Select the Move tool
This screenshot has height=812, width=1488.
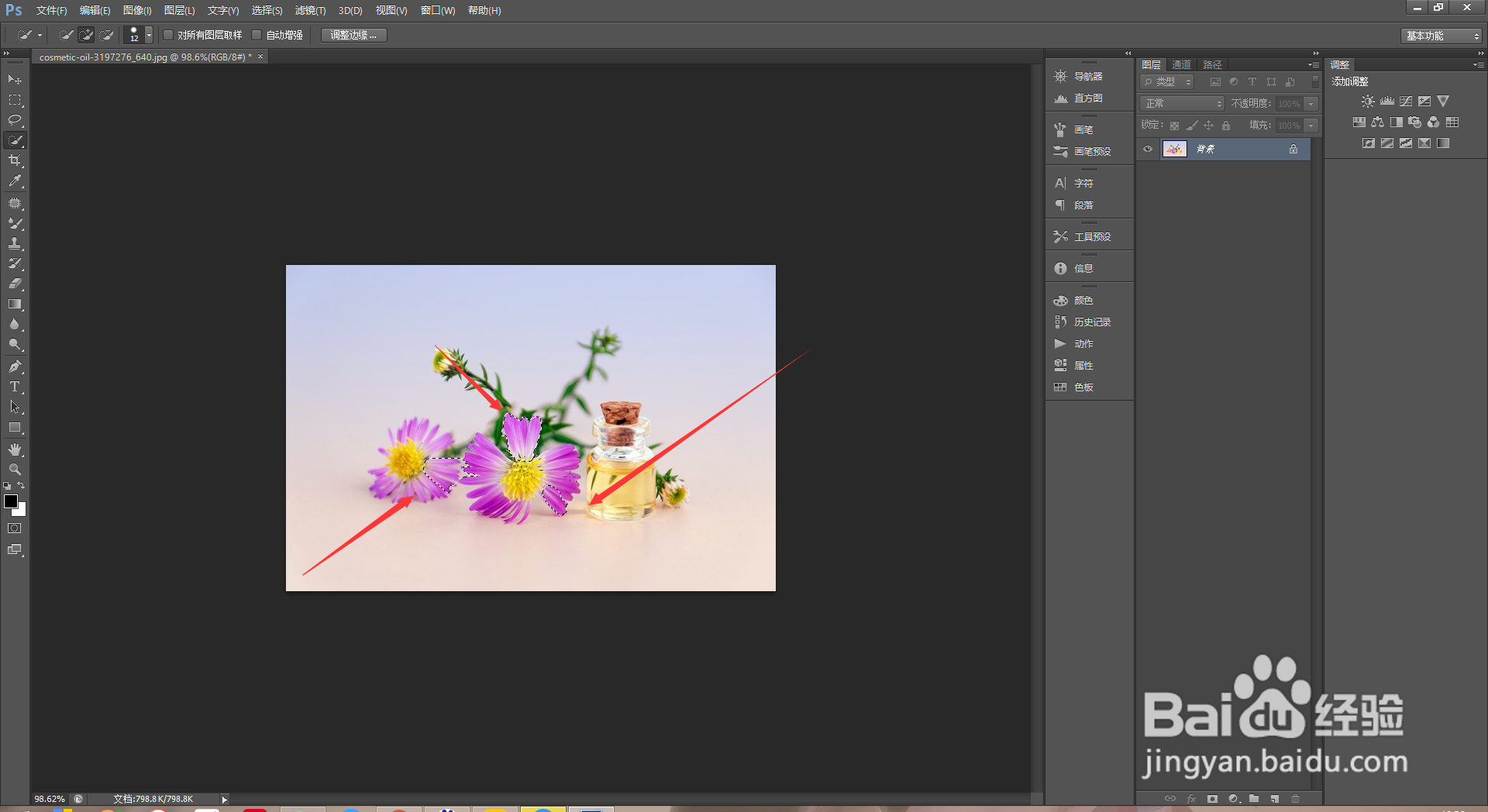point(15,80)
